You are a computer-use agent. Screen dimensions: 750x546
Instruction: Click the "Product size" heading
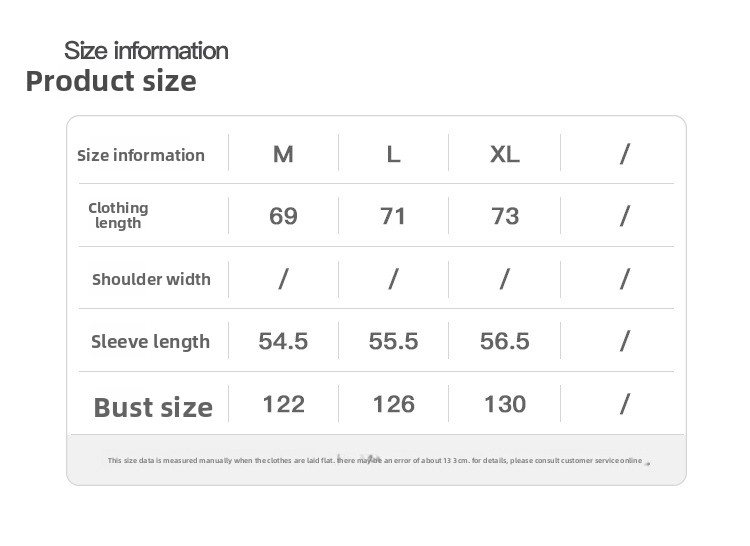[111, 81]
